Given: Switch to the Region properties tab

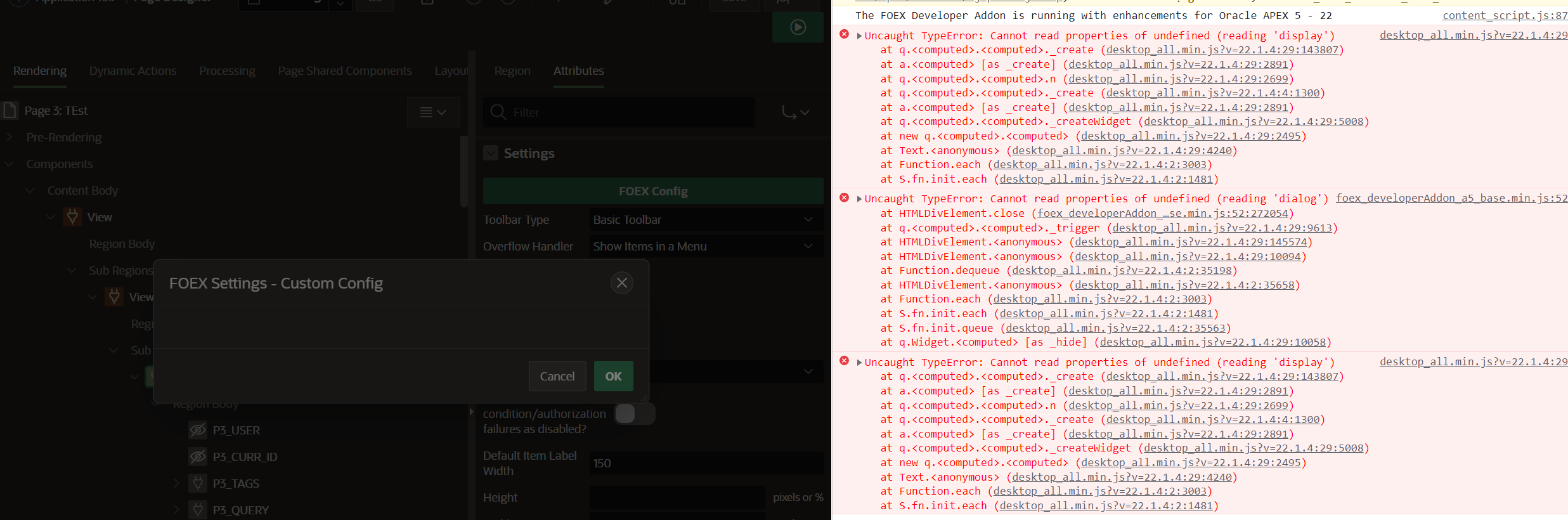Looking at the screenshot, I should (512, 71).
